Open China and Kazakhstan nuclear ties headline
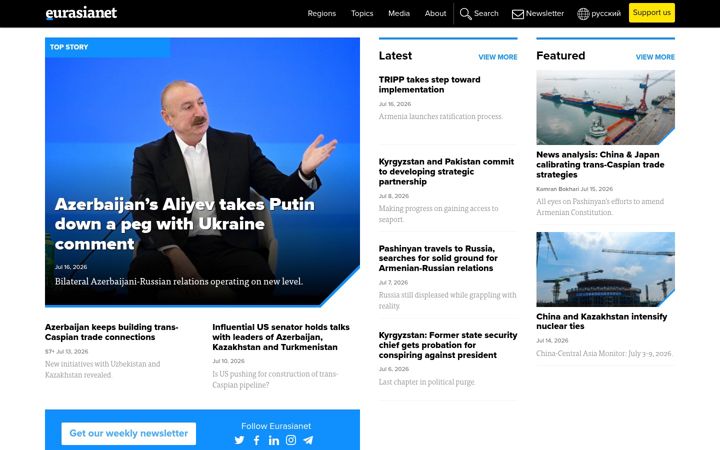The height and width of the screenshot is (450, 720). [x=602, y=321]
